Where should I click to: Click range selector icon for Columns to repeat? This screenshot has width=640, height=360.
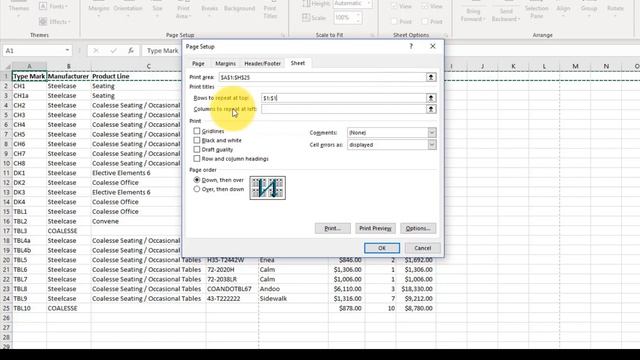431,109
